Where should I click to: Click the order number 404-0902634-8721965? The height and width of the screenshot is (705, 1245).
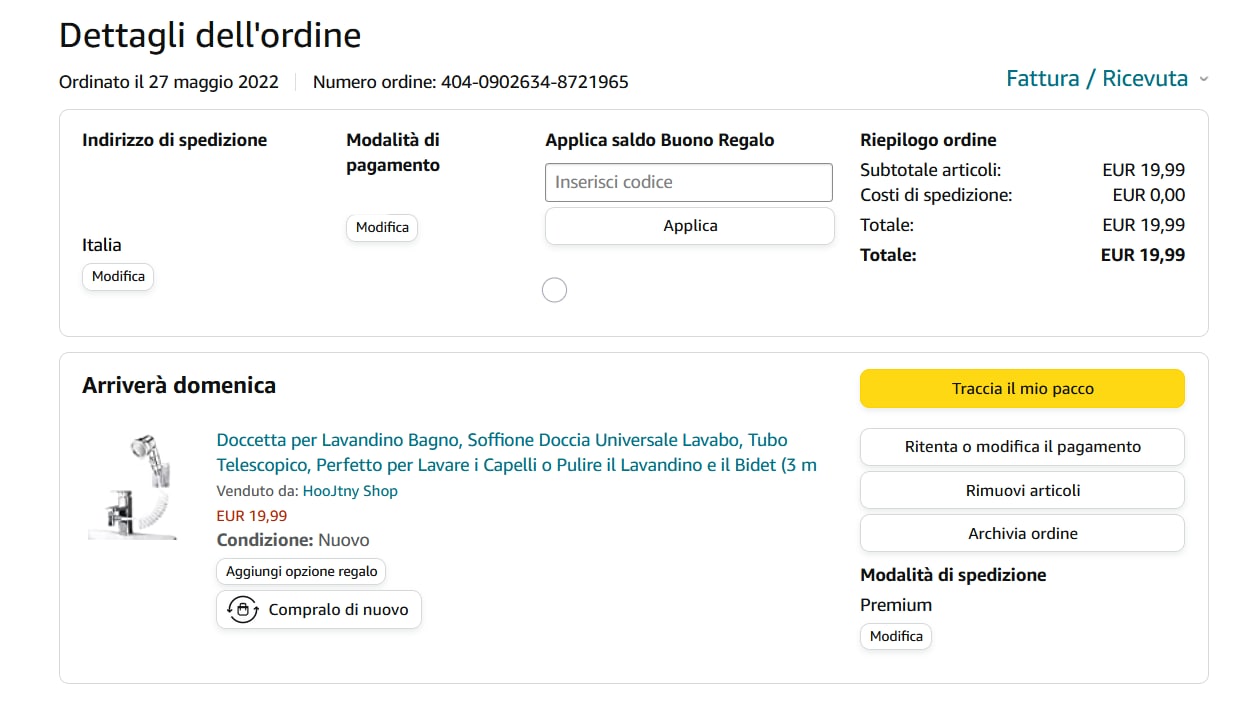coord(534,82)
